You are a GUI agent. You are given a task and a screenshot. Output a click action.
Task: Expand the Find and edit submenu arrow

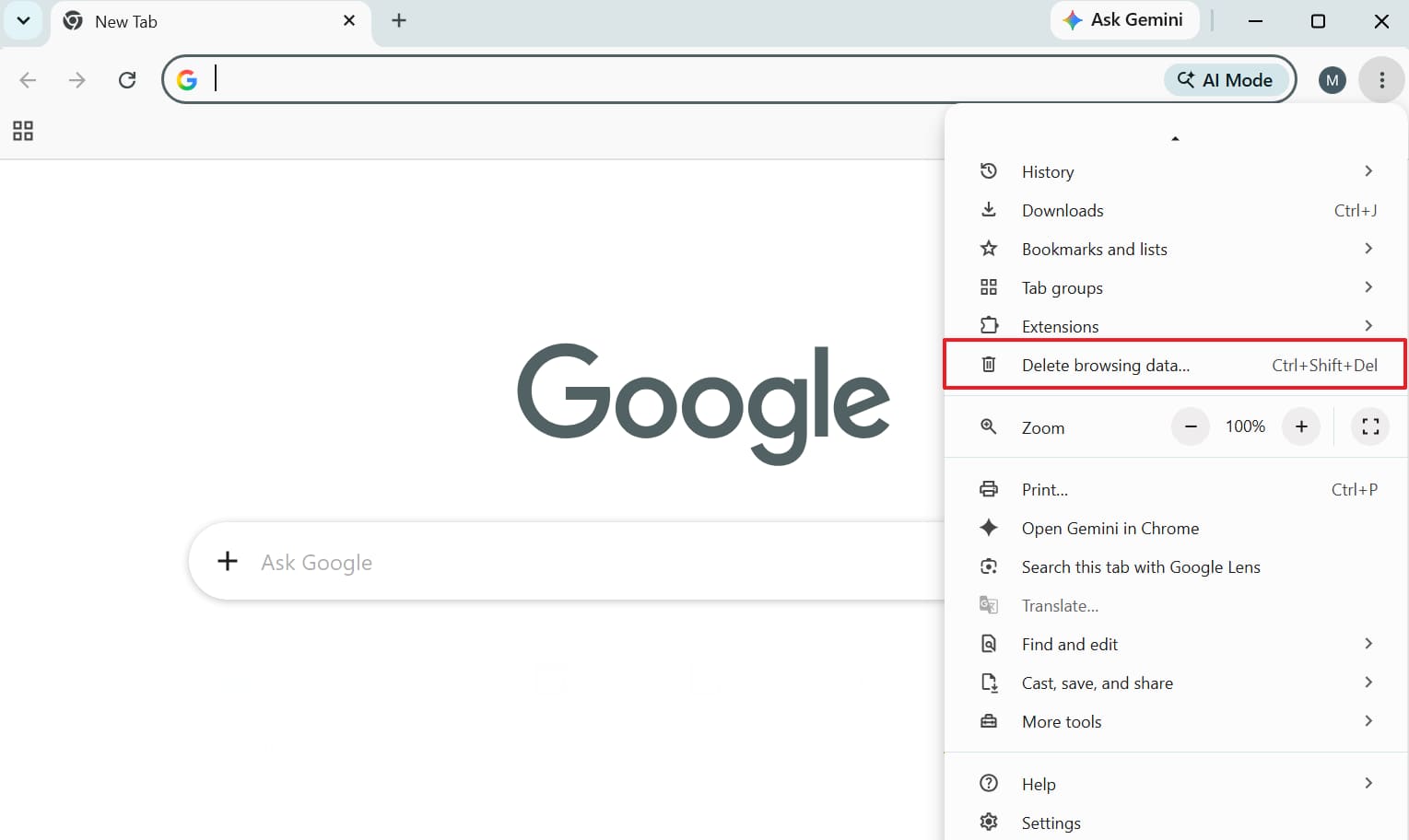click(x=1368, y=644)
